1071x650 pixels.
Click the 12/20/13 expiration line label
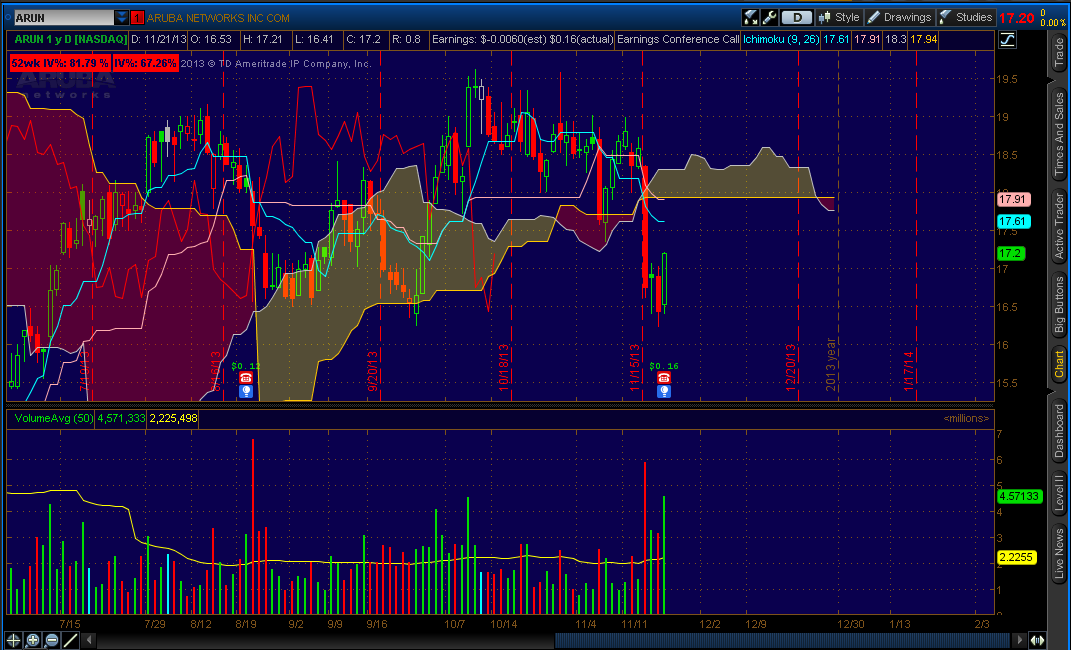(792, 367)
